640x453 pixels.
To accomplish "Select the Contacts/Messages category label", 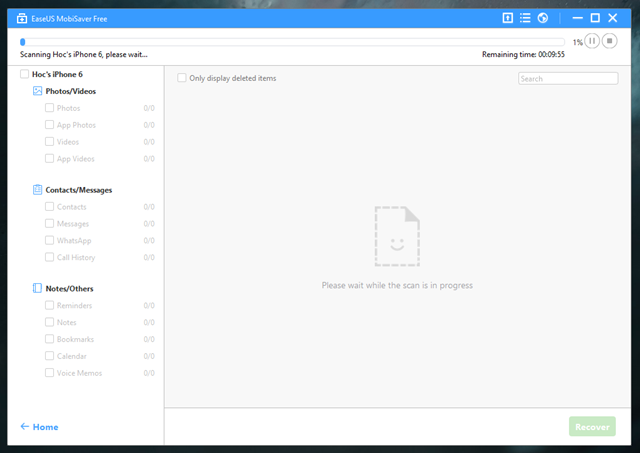I will pyautogui.click(x=78, y=190).
